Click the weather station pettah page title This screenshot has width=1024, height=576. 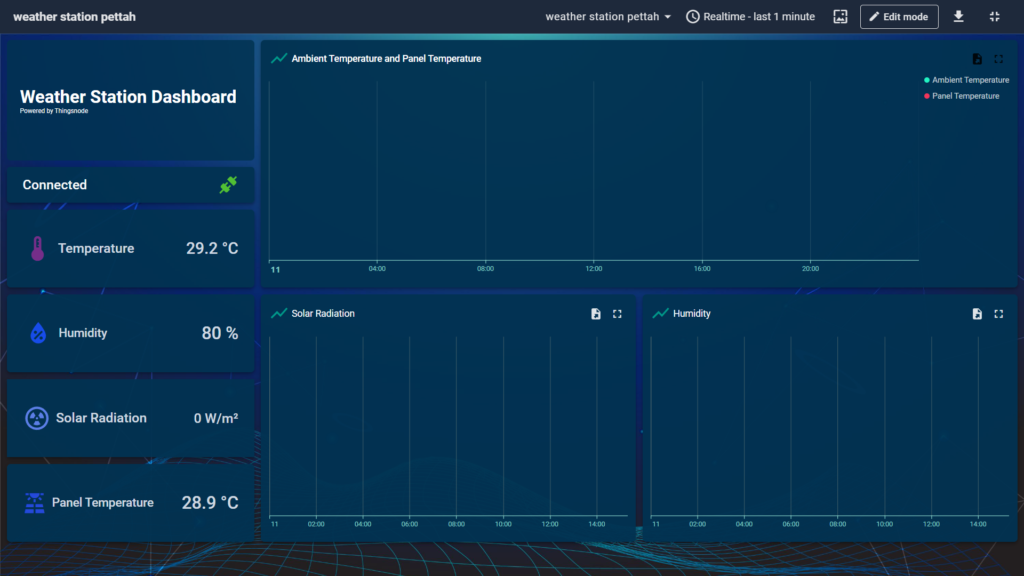74,17
